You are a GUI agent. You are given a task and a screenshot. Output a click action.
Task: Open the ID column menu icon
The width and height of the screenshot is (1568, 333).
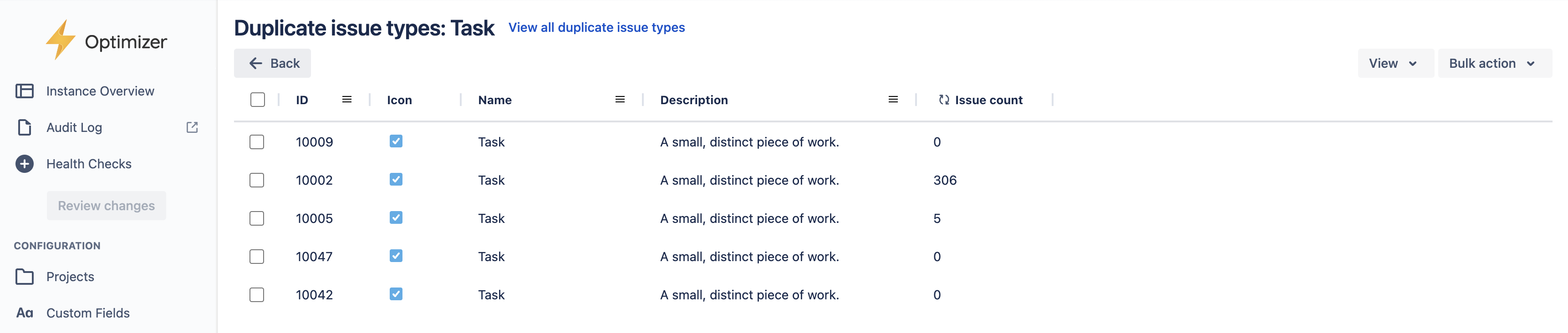pyautogui.click(x=346, y=100)
